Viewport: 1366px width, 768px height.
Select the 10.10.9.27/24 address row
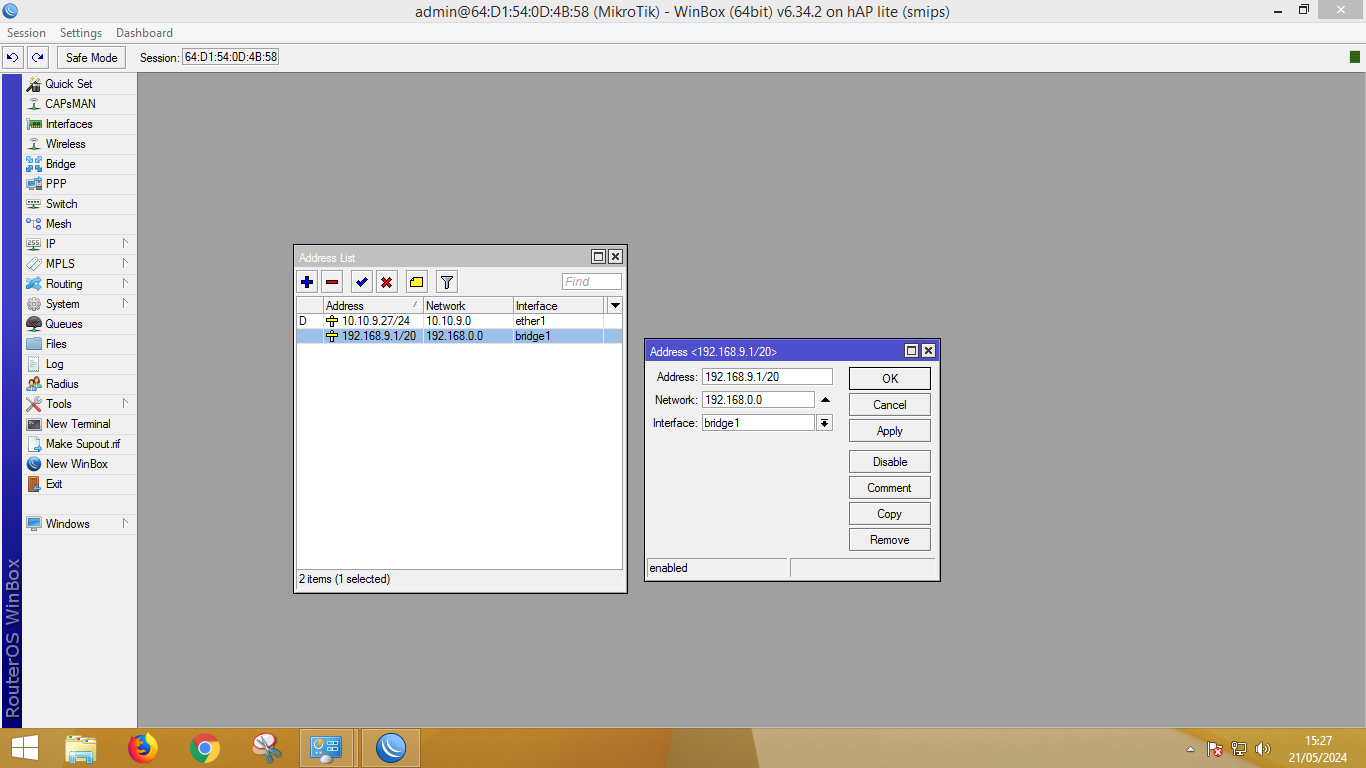coord(375,321)
